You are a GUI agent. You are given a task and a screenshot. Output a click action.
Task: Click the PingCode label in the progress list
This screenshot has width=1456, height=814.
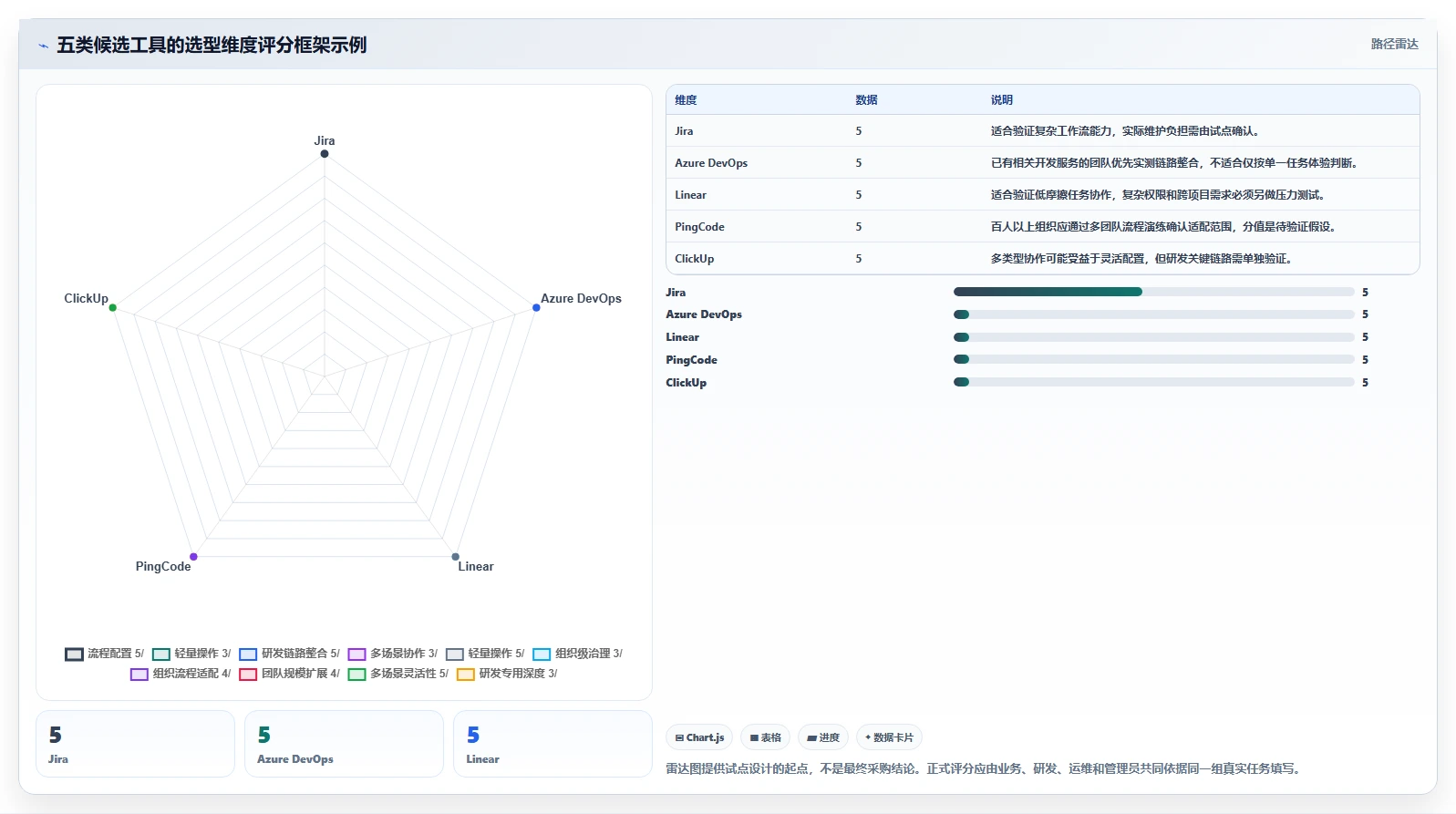[x=691, y=360]
